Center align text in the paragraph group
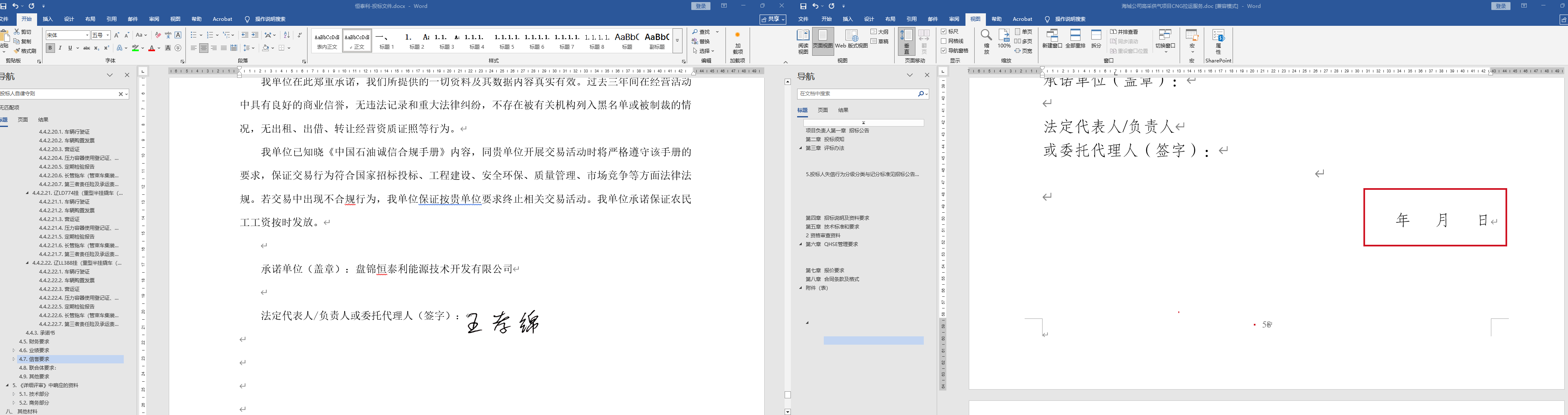Screen dimensions: 1568x415 tap(204, 48)
